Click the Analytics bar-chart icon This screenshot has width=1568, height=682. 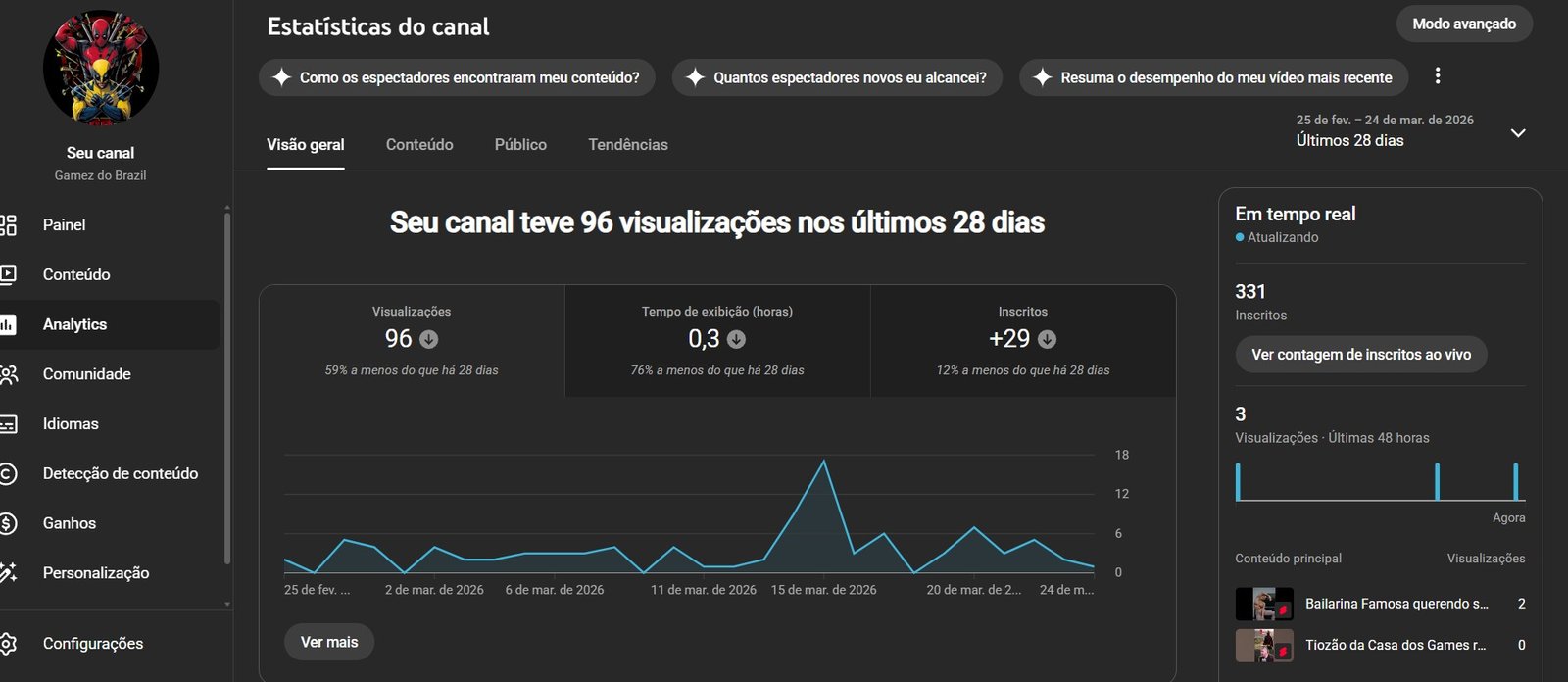click(8, 324)
